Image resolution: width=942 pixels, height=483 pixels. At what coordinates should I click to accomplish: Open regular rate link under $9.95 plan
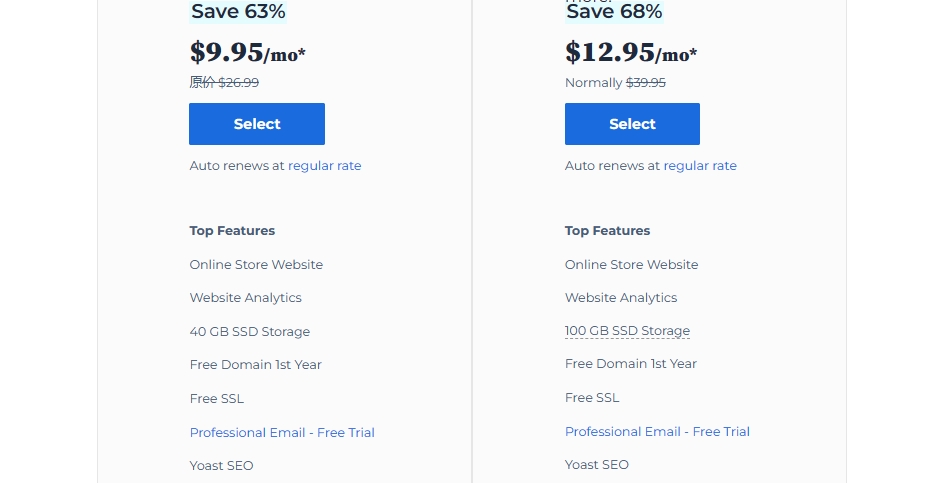pos(325,166)
